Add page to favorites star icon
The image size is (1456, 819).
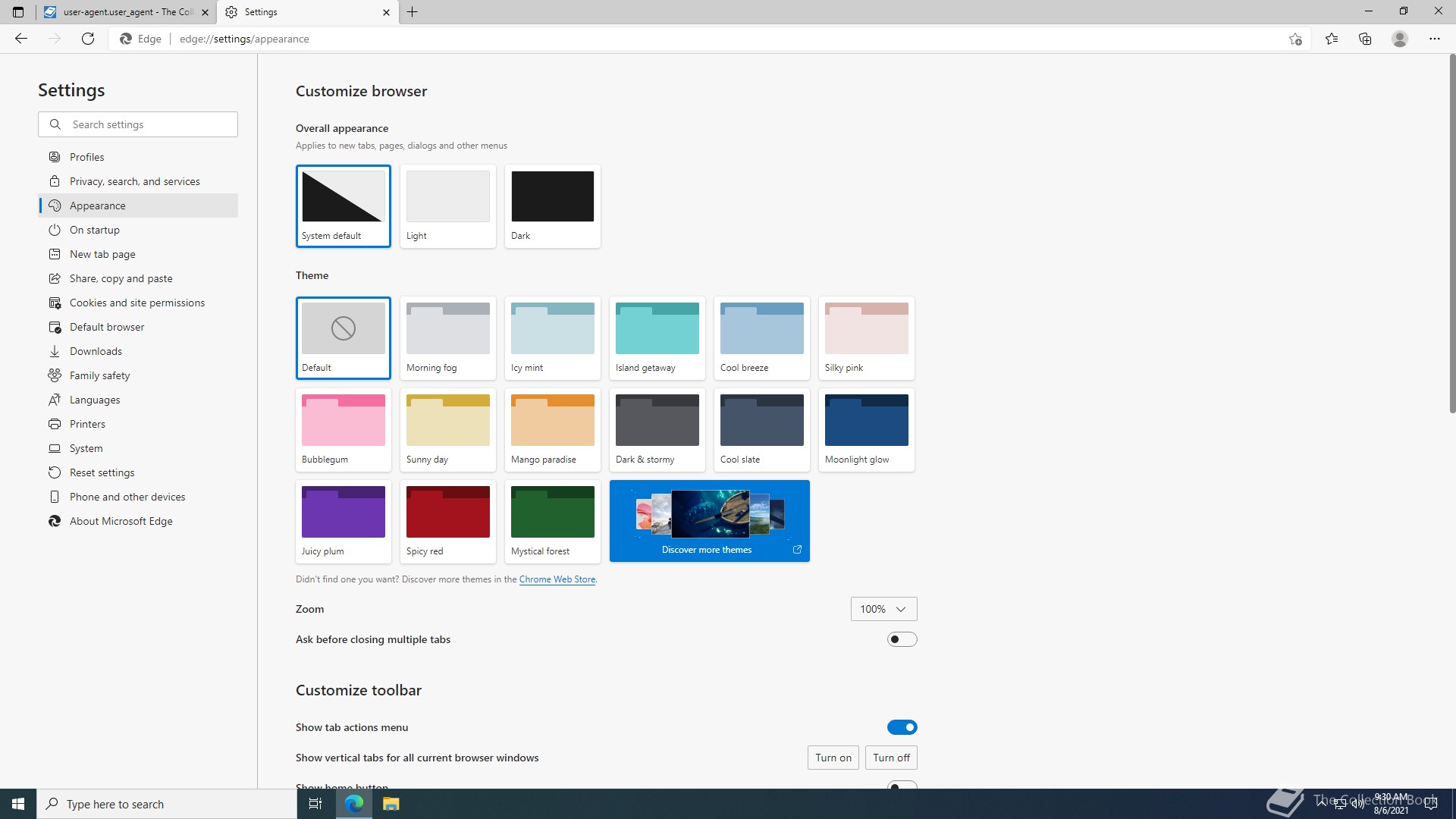[x=1295, y=39]
